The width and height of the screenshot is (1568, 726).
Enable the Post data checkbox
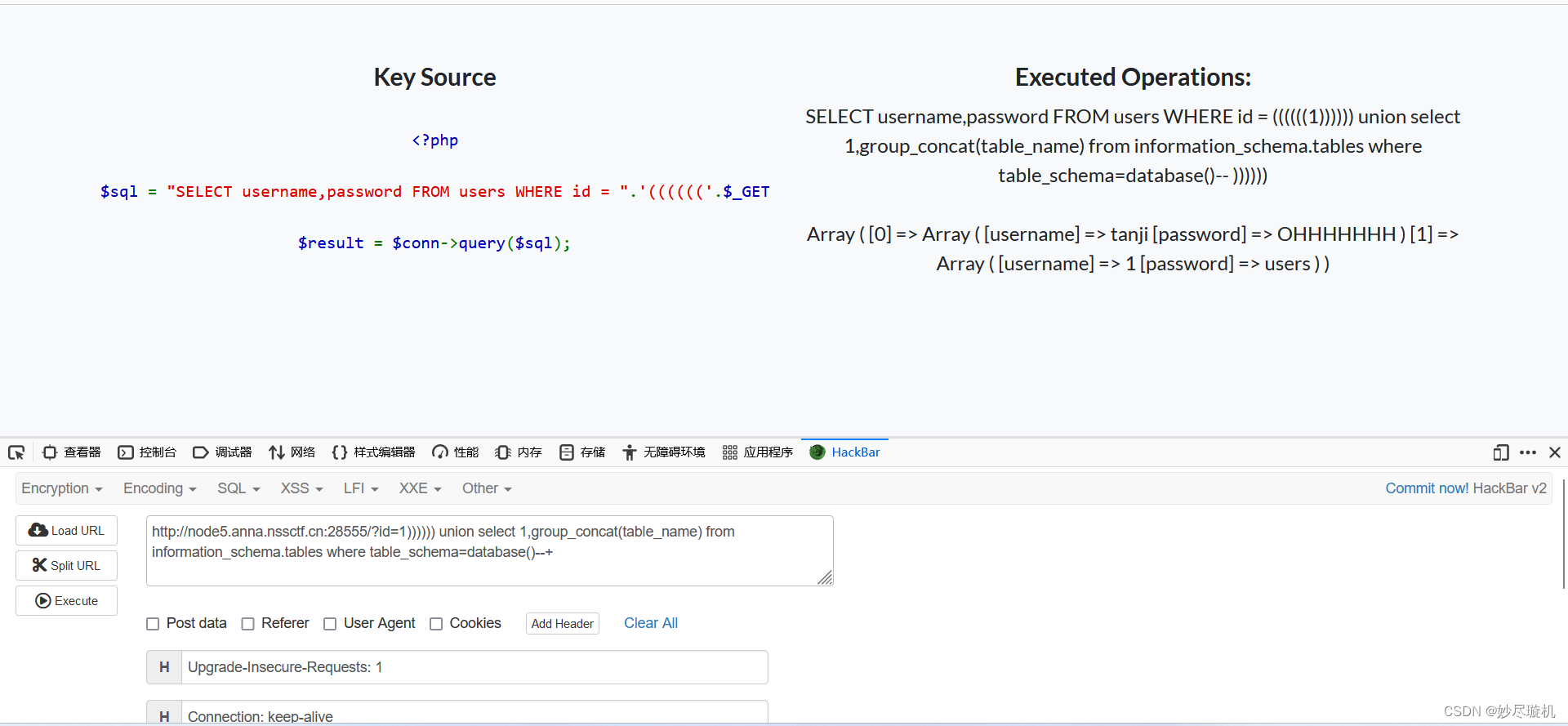153,624
